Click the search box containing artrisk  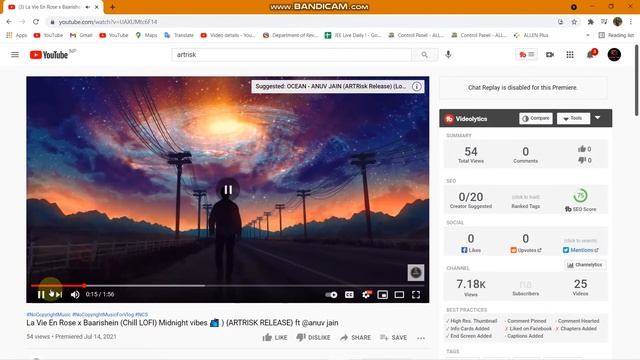coord(292,55)
